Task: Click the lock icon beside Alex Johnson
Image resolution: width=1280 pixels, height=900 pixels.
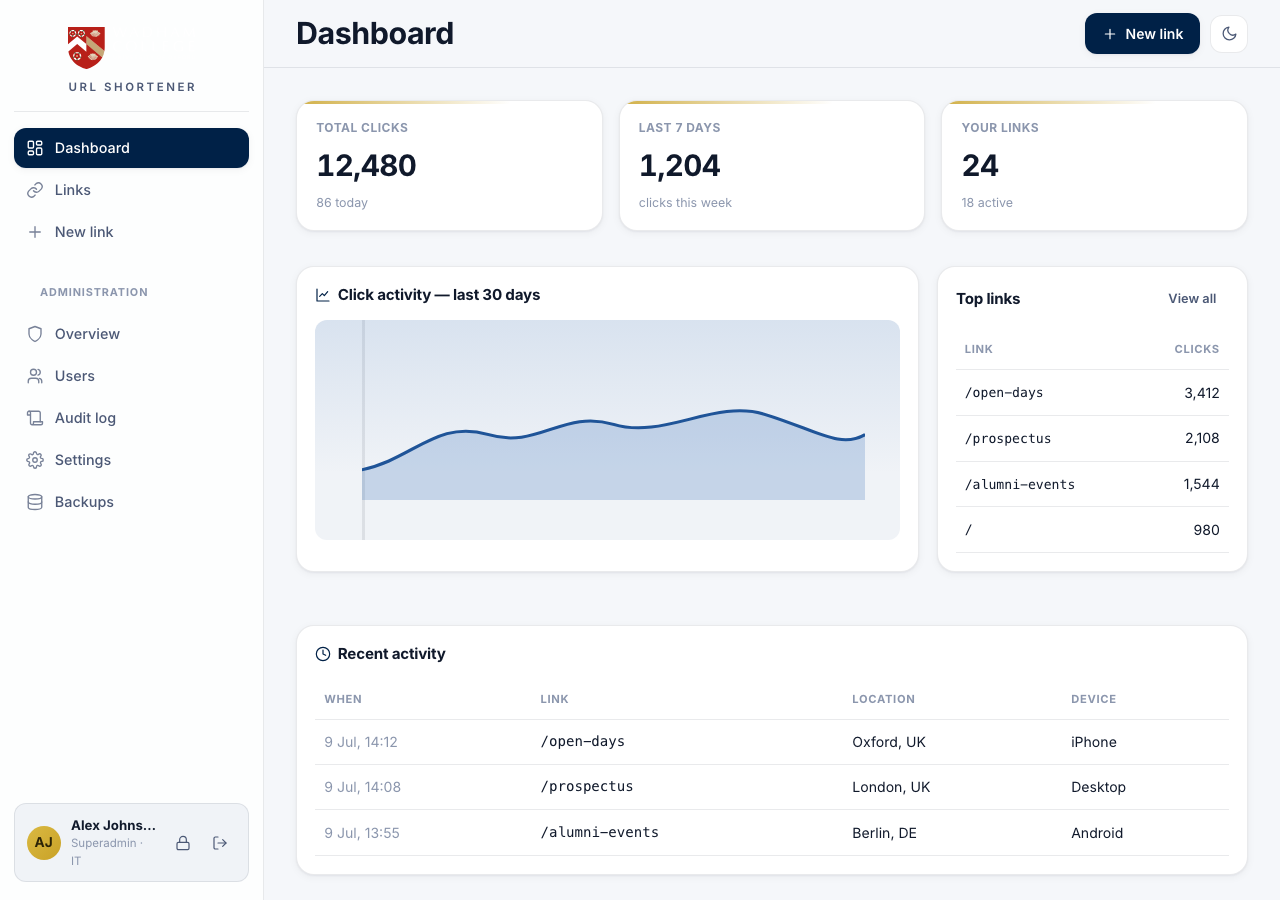Action: click(183, 843)
